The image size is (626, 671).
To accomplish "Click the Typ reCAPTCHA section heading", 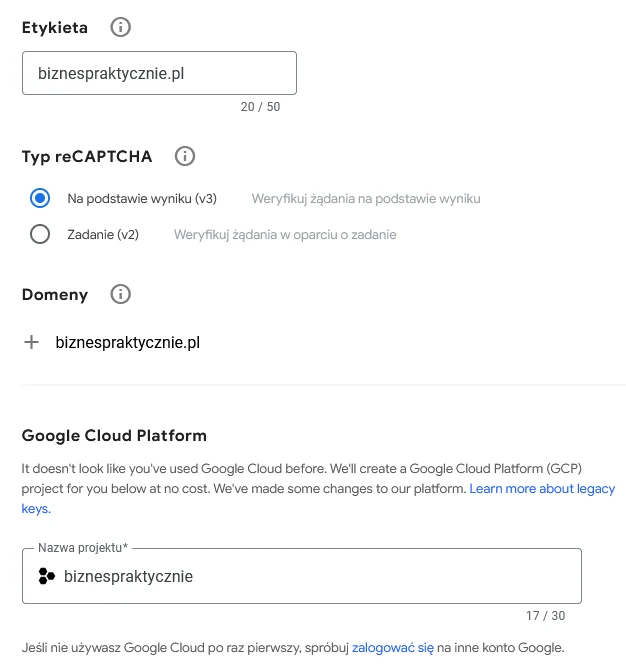I will point(87,156).
